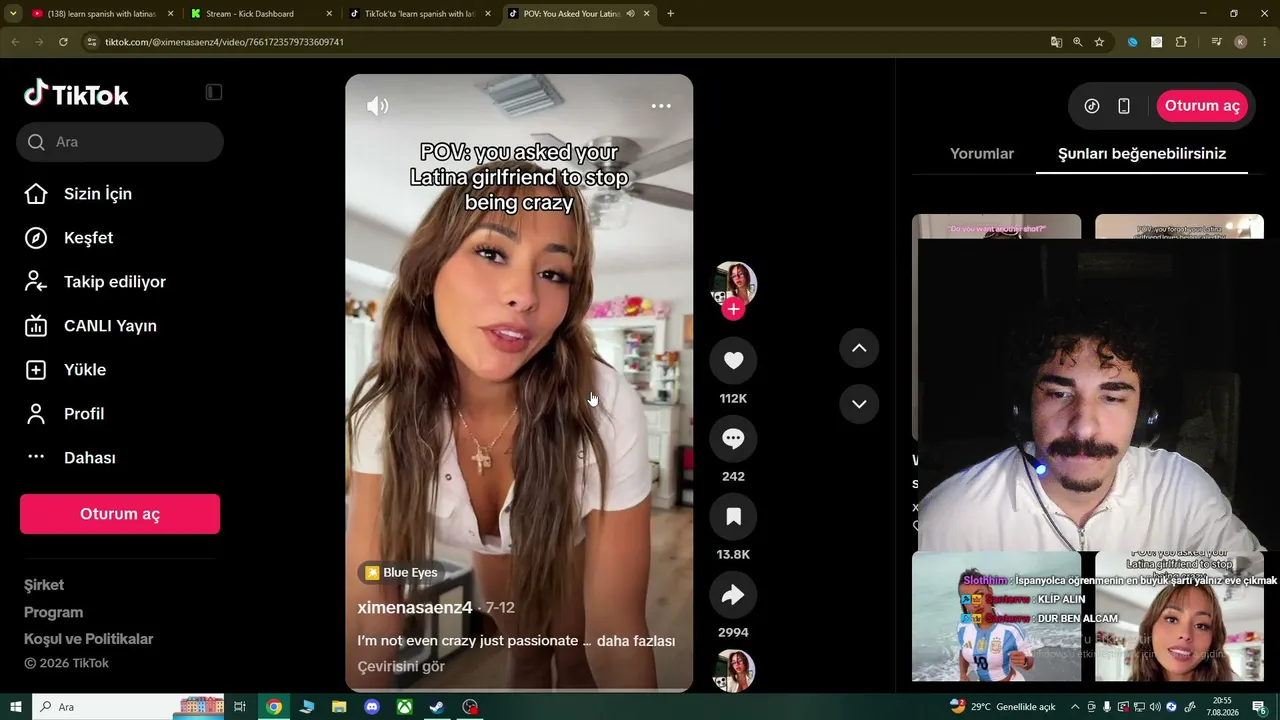The height and width of the screenshot is (720, 1280).
Task: Click the TikTok logo
Action: (77, 94)
